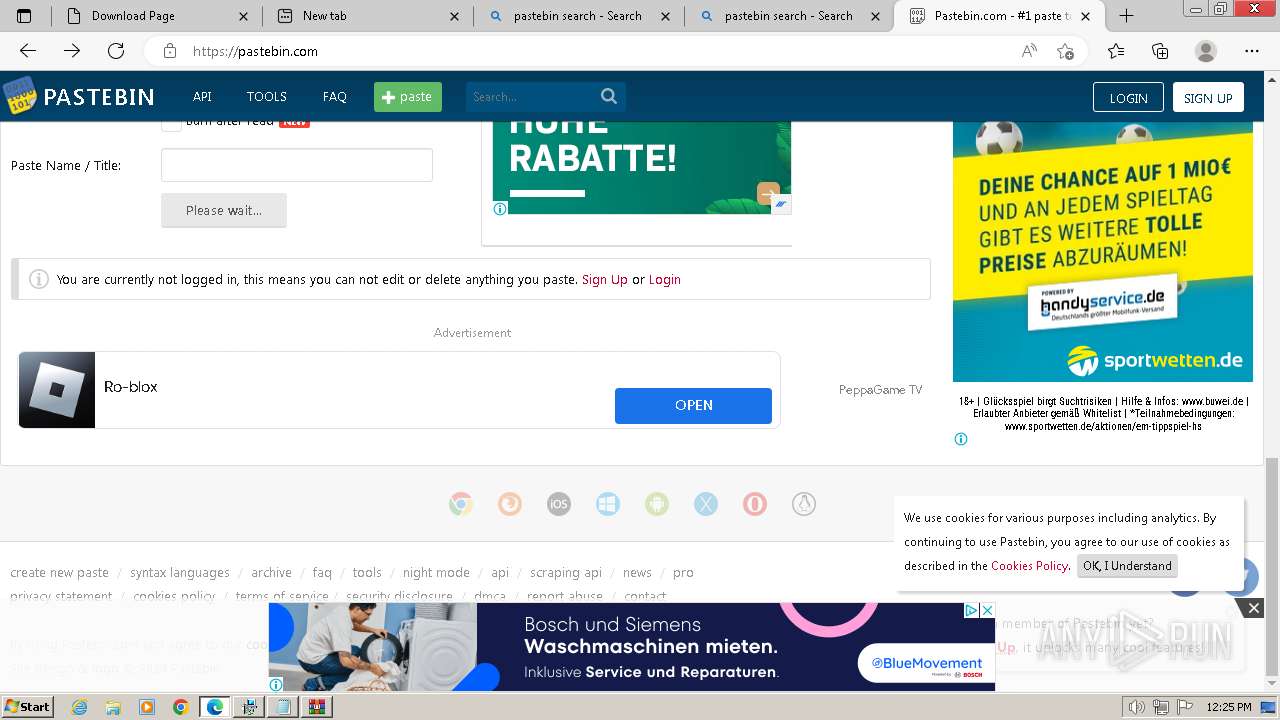This screenshot has width=1280, height=720.
Task: Click site information padlock icon
Action: click(x=170, y=51)
